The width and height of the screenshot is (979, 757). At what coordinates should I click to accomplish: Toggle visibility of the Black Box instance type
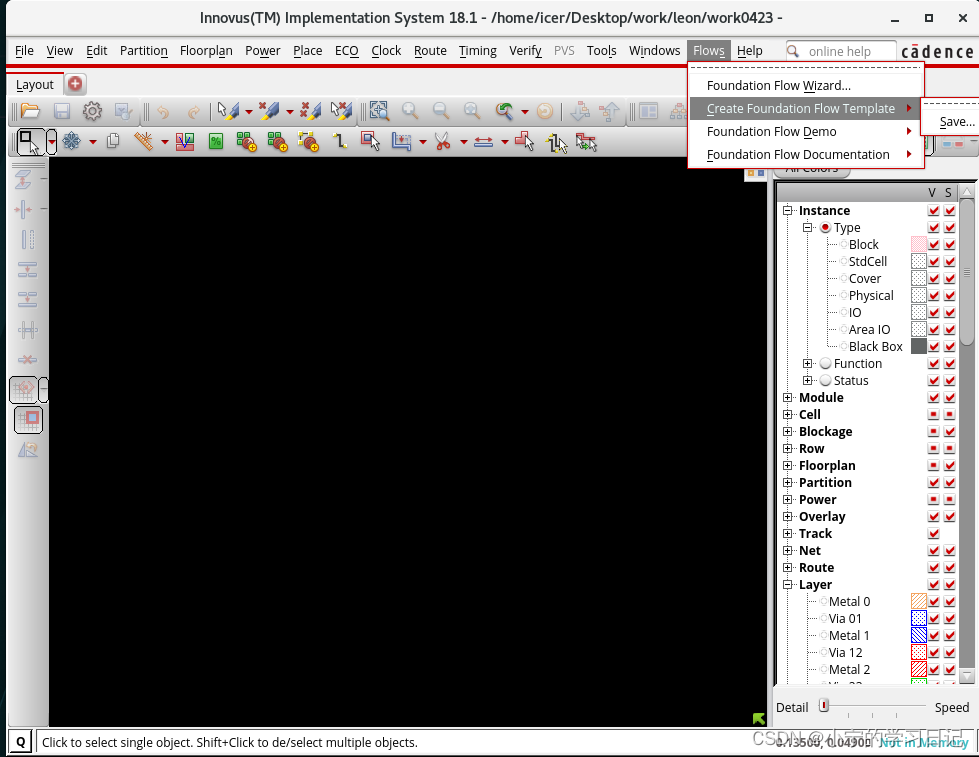pyautogui.click(x=933, y=347)
